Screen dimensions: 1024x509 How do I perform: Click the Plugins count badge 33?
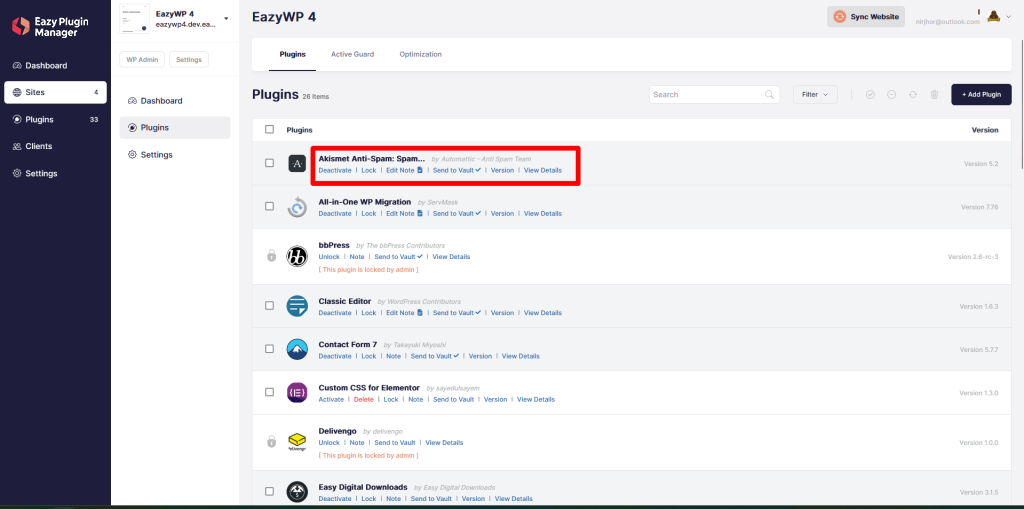click(x=94, y=120)
